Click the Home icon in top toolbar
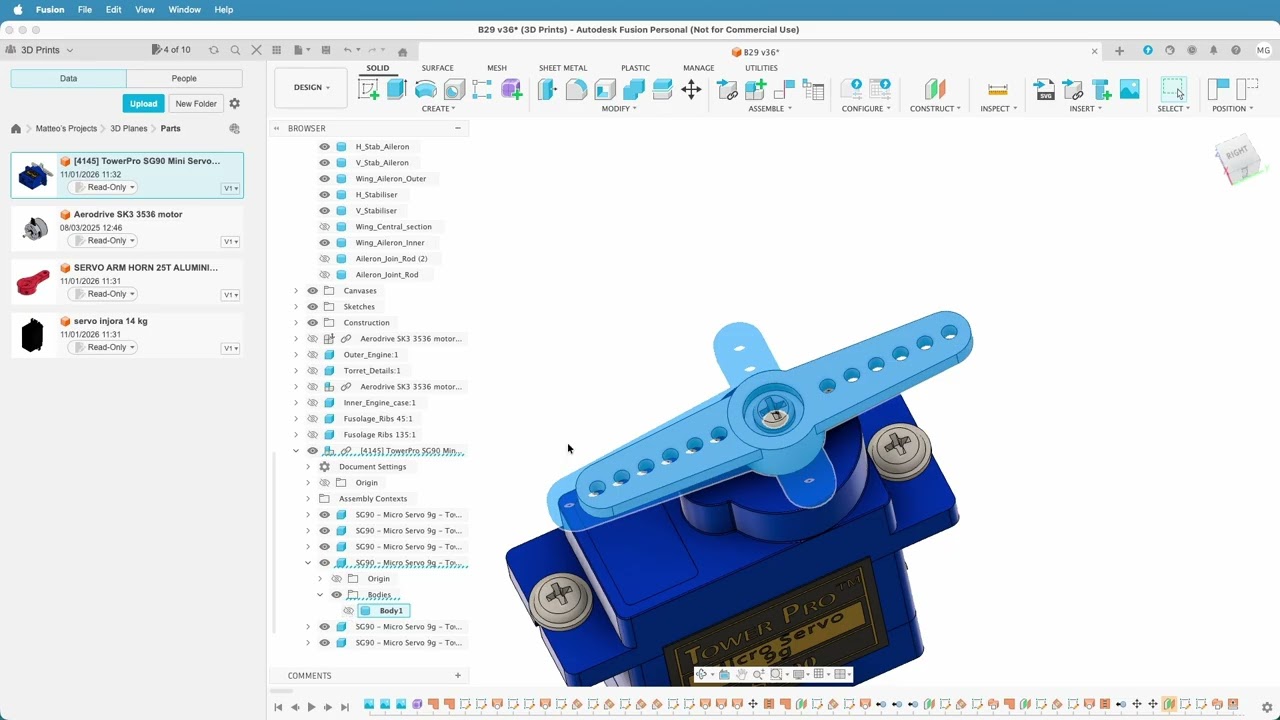Viewport: 1280px width, 720px height. pyautogui.click(x=402, y=51)
